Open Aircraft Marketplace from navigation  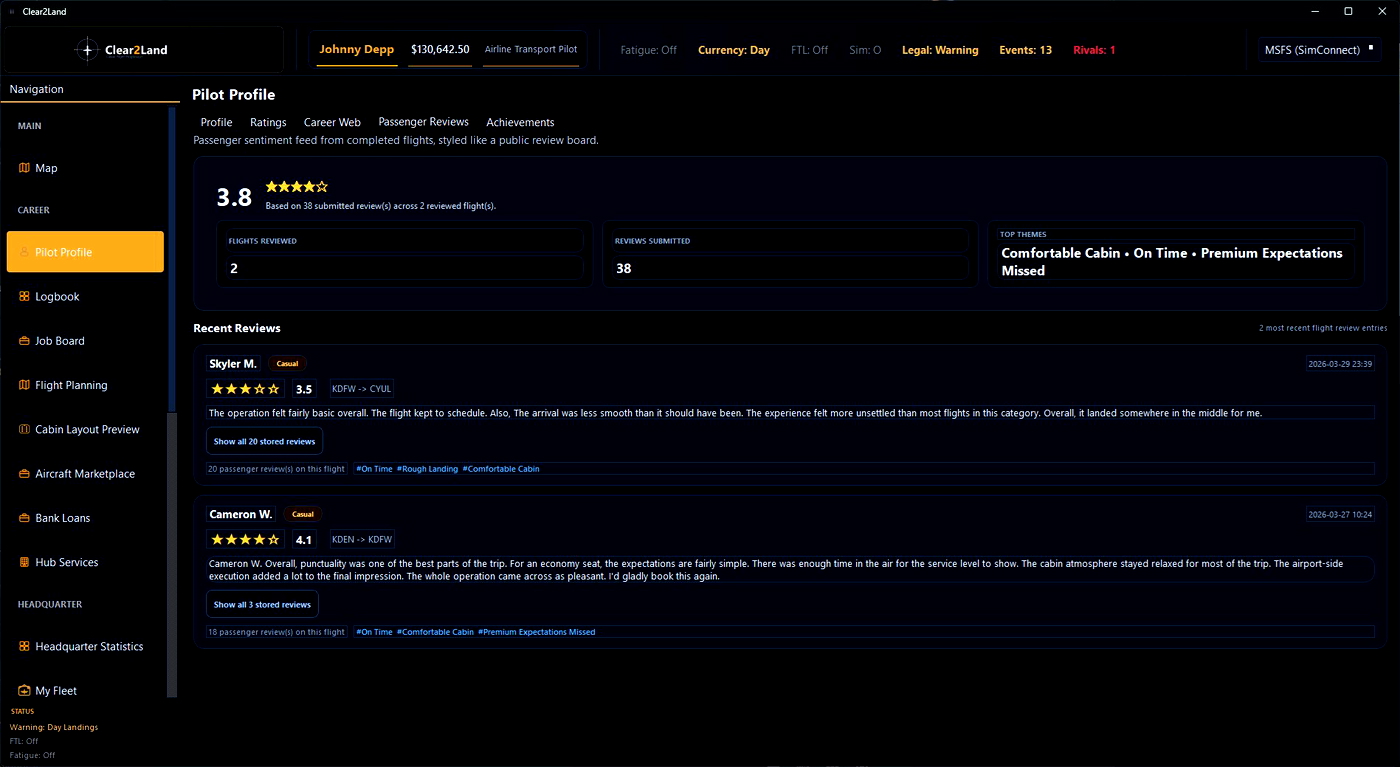(85, 474)
